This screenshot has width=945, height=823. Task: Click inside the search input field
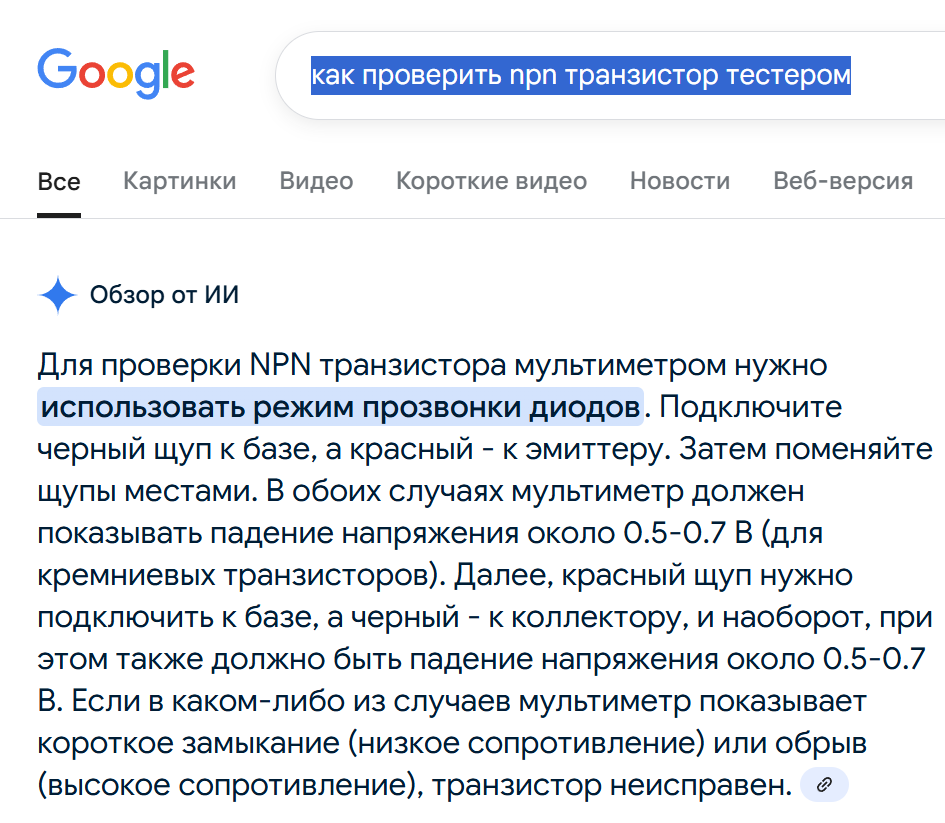(x=600, y=75)
